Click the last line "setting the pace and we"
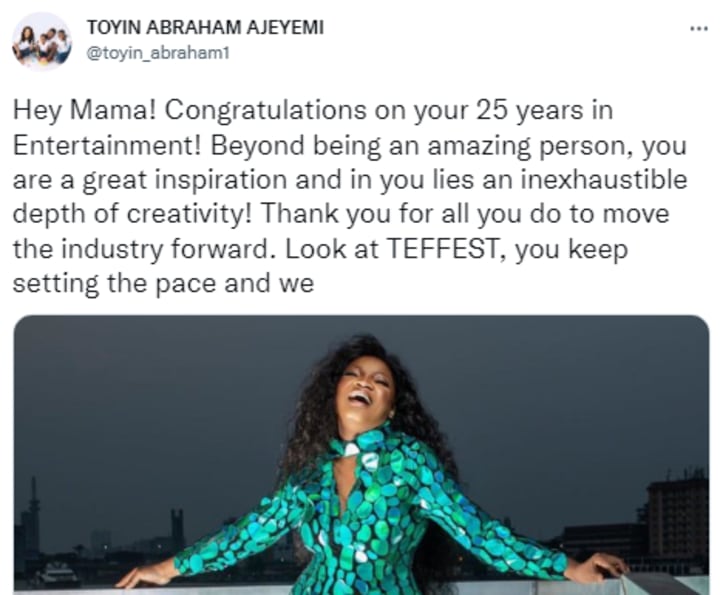The height and width of the screenshot is (595, 720). (163, 283)
